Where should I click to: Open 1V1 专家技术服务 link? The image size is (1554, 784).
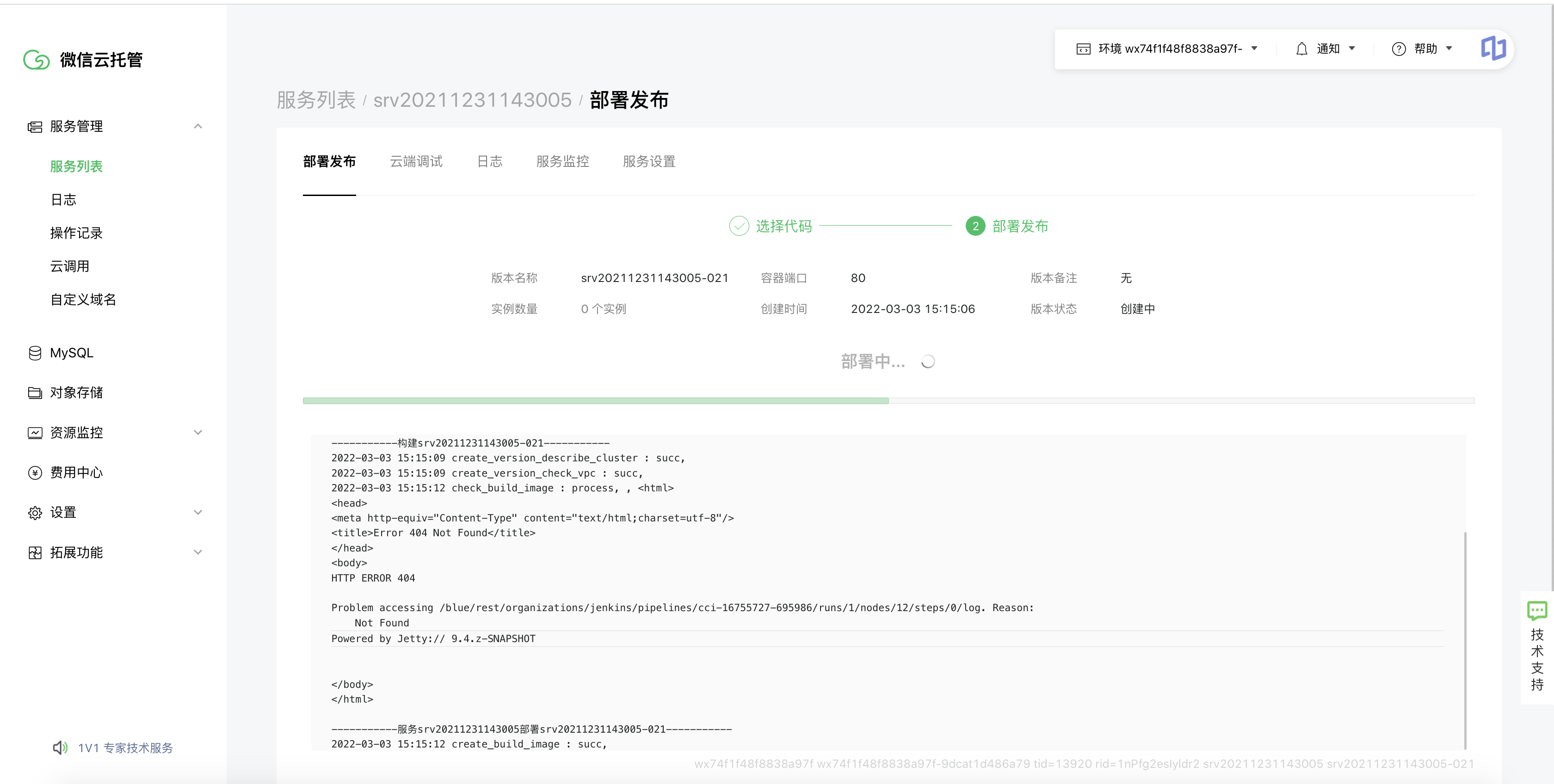click(125, 748)
